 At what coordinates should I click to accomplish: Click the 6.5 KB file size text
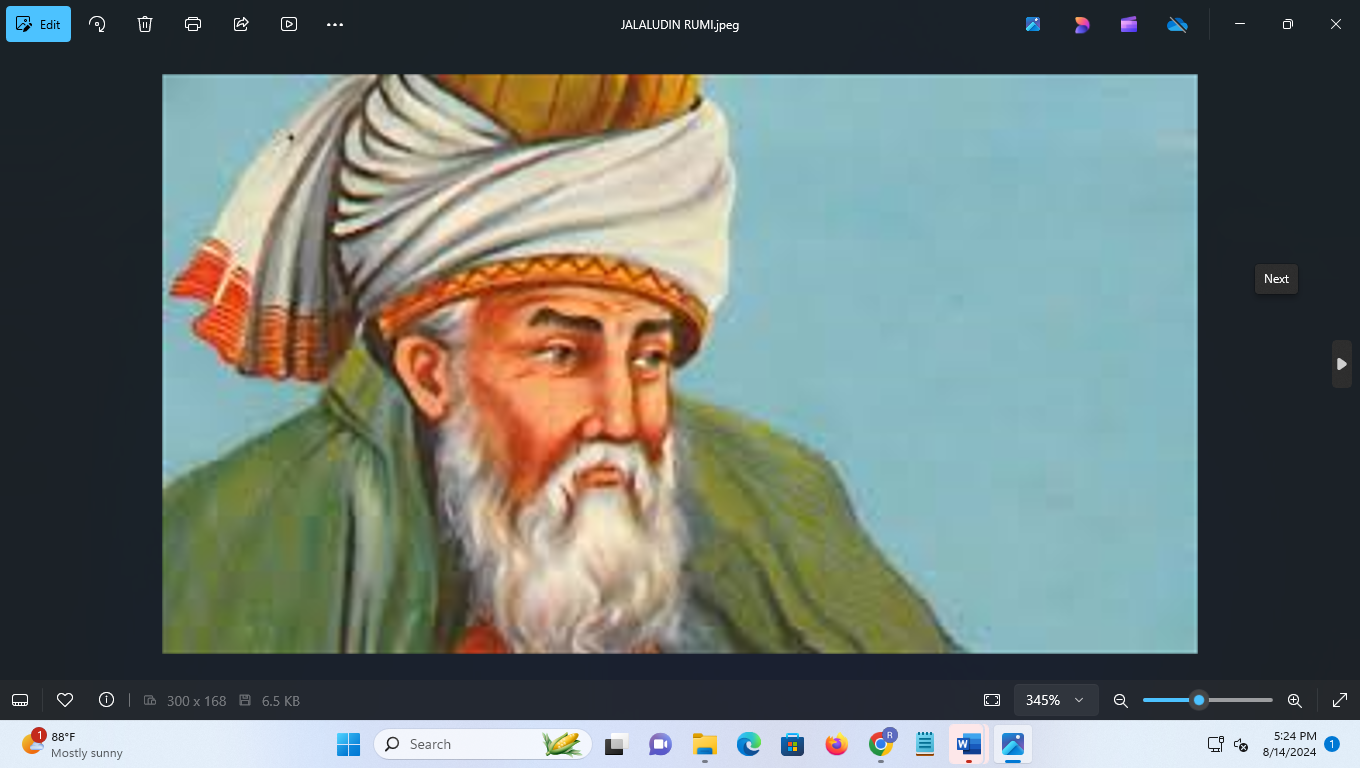click(x=281, y=701)
